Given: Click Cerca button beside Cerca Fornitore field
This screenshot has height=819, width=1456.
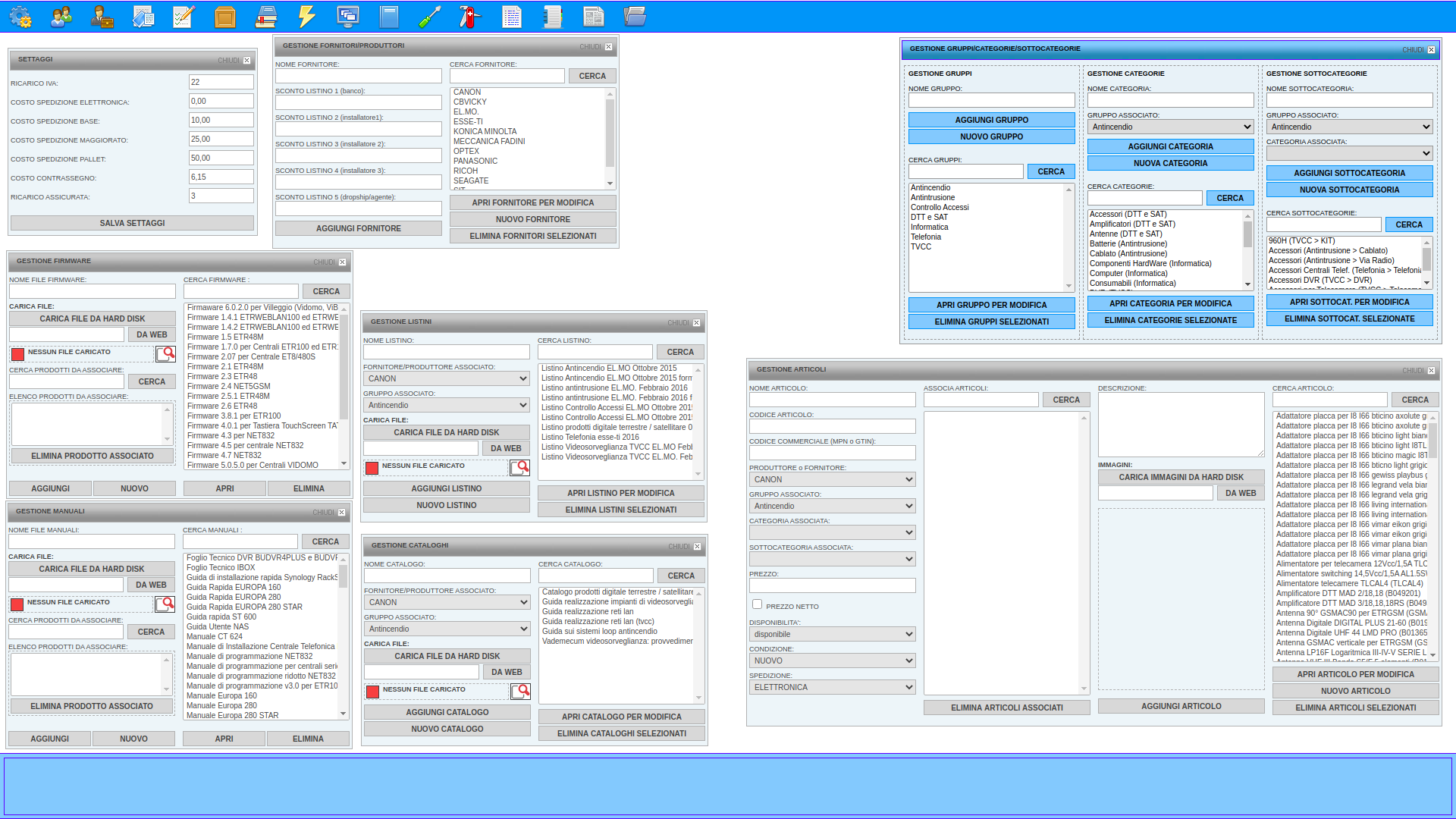Looking at the screenshot, I should 592,76.
